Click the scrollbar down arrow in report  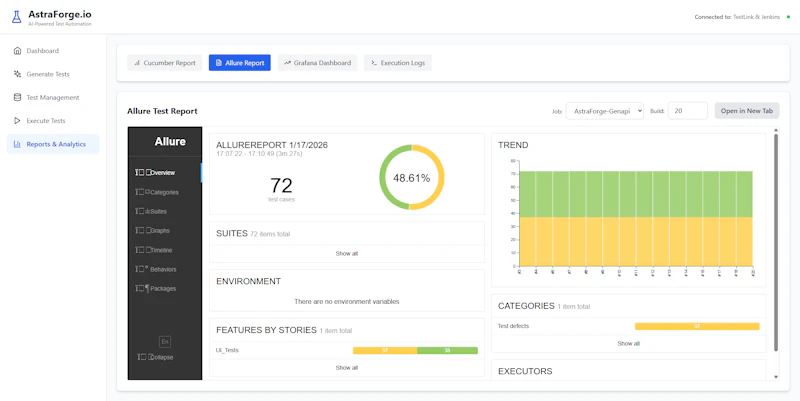coord(776,377)
